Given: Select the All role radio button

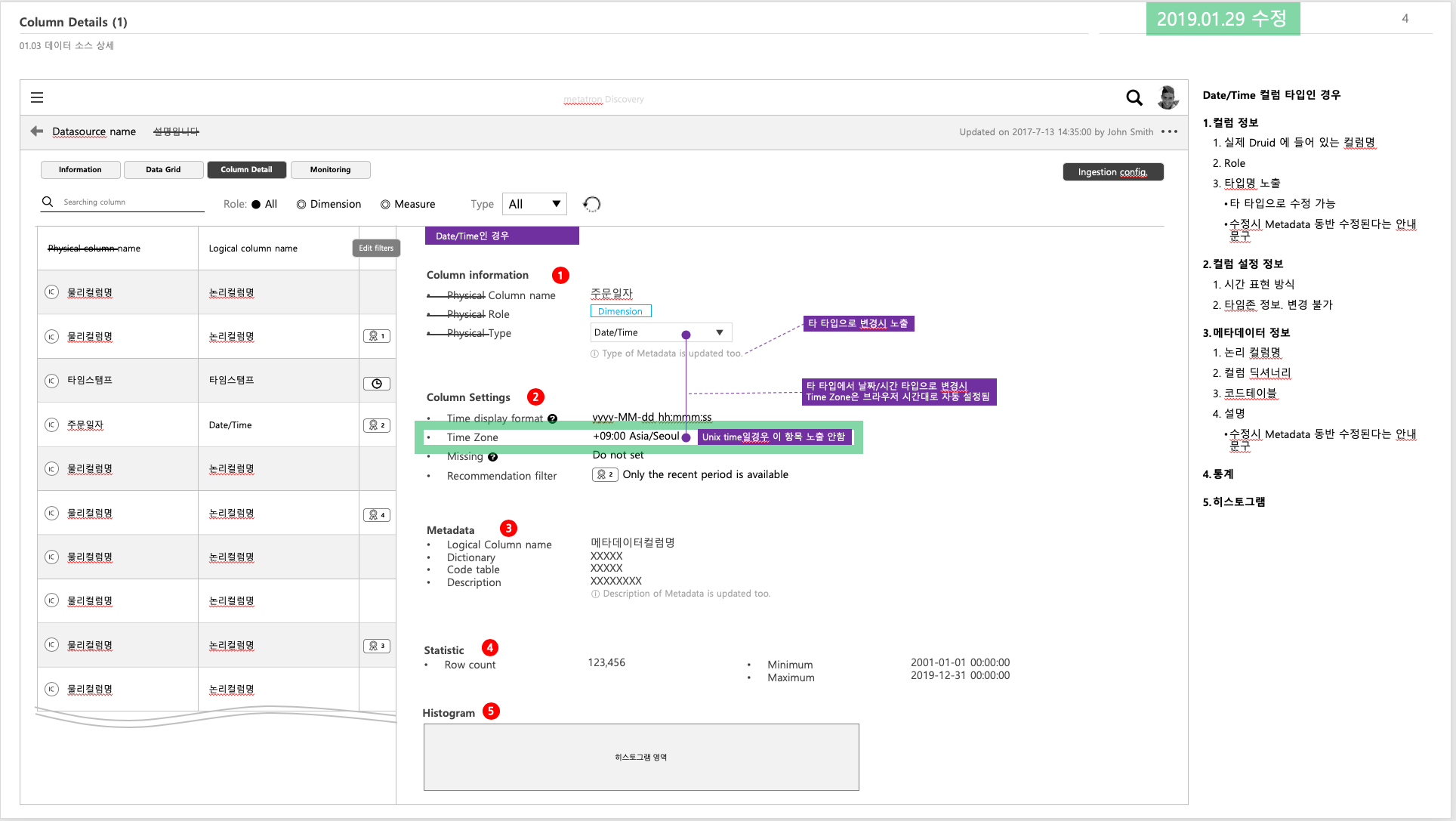Looking at the screenshot, I should point(256,204).
